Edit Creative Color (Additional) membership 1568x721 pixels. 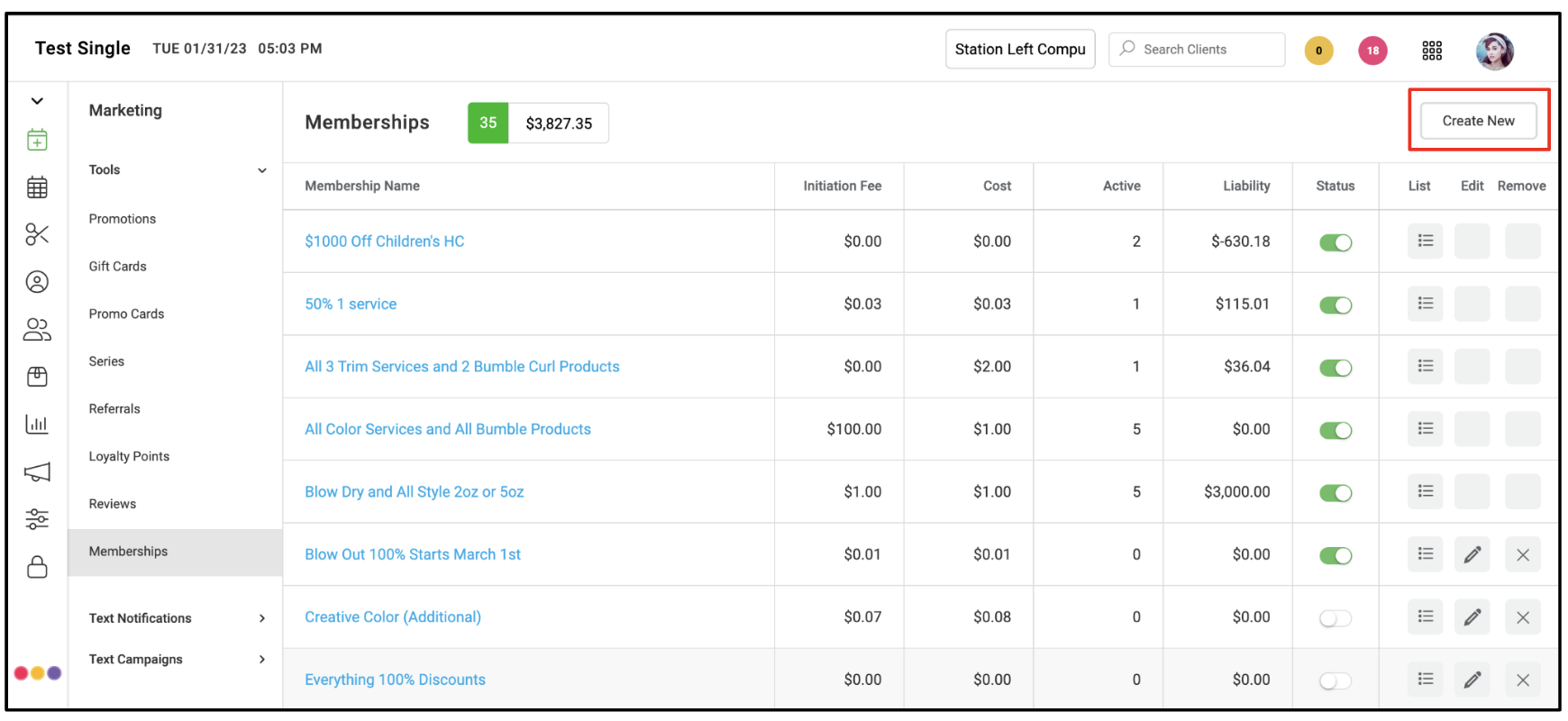1472,616
